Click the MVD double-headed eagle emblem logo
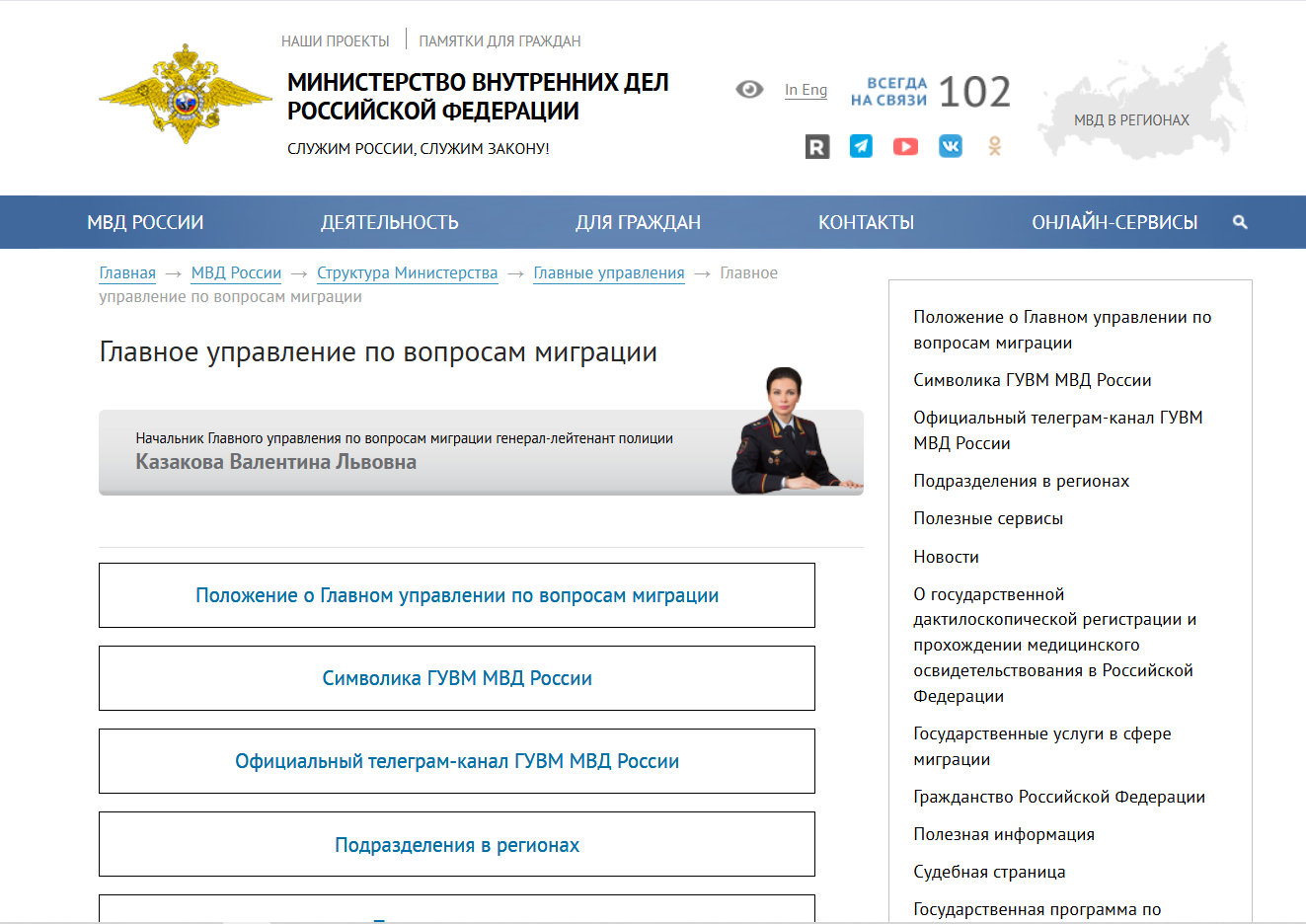This screenshot has width=1306, height=924. pos(186,95)
